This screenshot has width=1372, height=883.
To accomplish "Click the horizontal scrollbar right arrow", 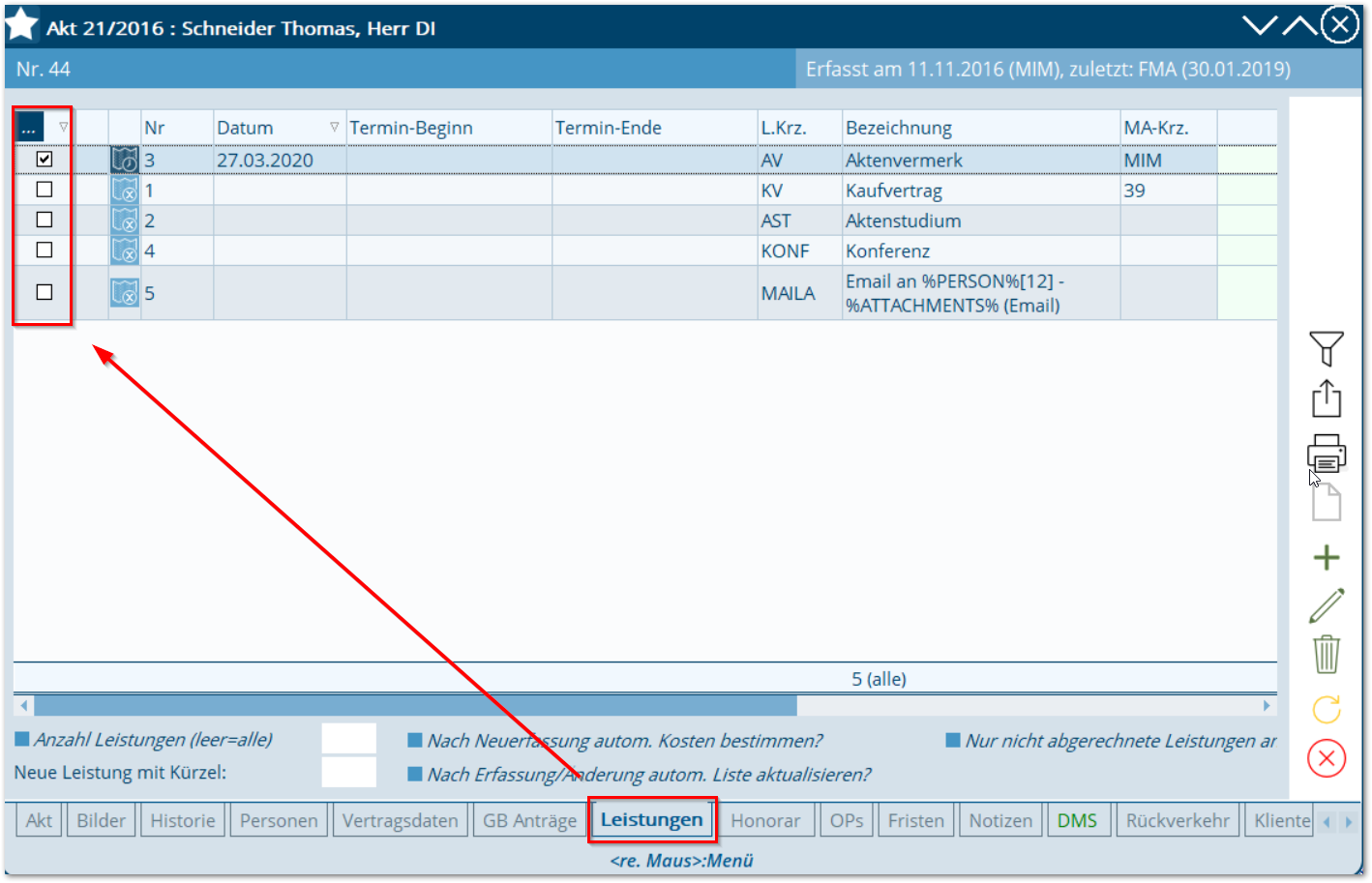I will 1267,706.
